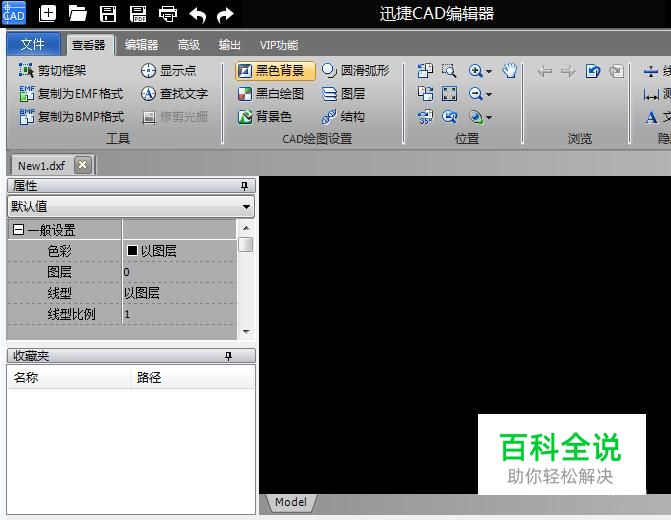Click the 线型 value 以图层
The height and width of the screenshot is (520, 671).
179,293
